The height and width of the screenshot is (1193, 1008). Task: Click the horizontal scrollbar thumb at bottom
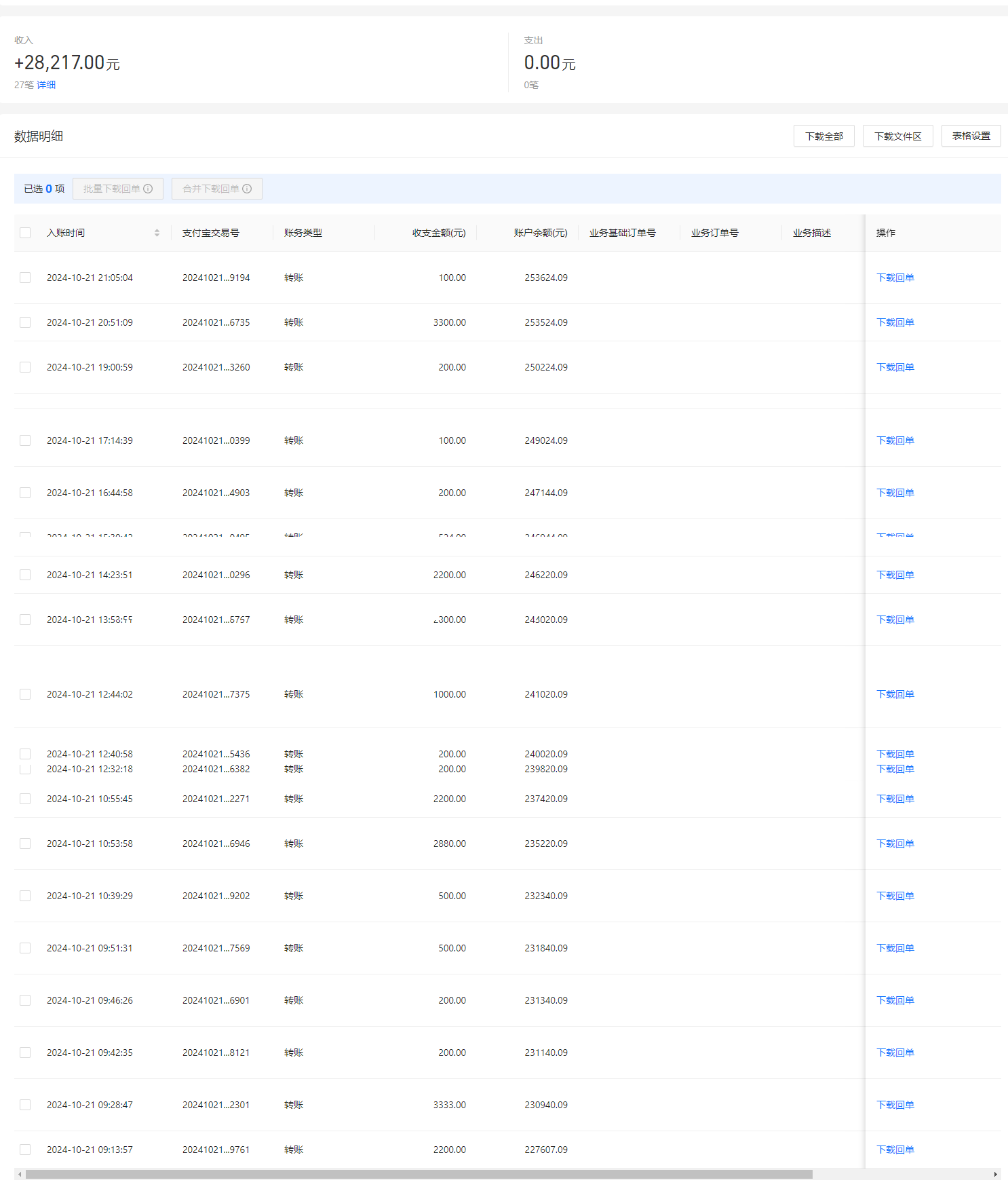419,1174
